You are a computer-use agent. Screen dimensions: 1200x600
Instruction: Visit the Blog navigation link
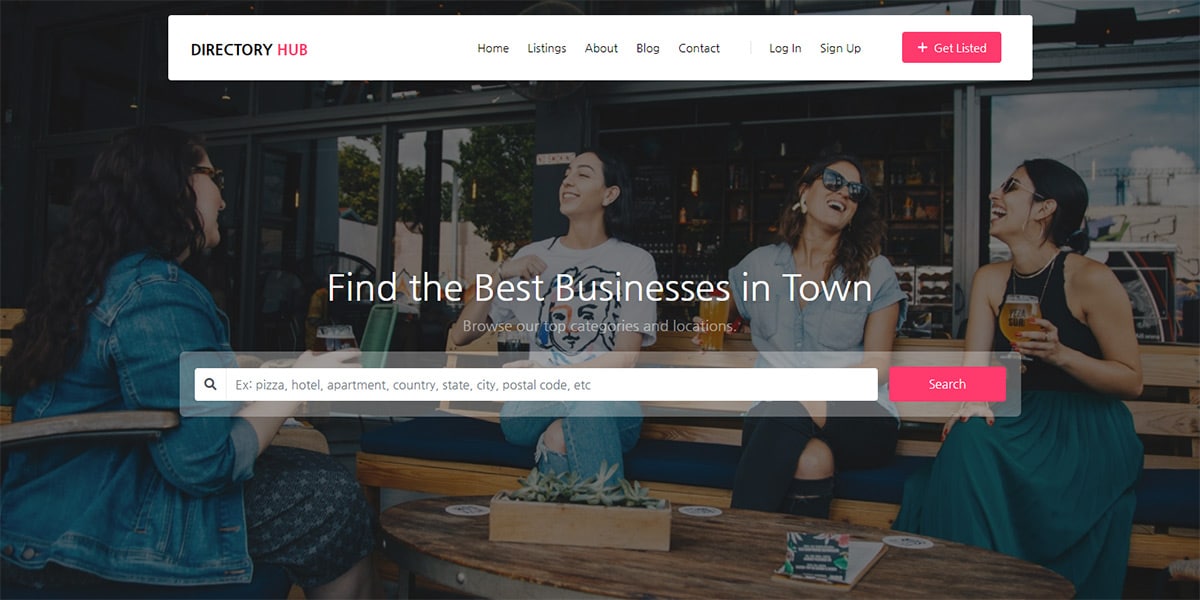[x=648, y=48]
